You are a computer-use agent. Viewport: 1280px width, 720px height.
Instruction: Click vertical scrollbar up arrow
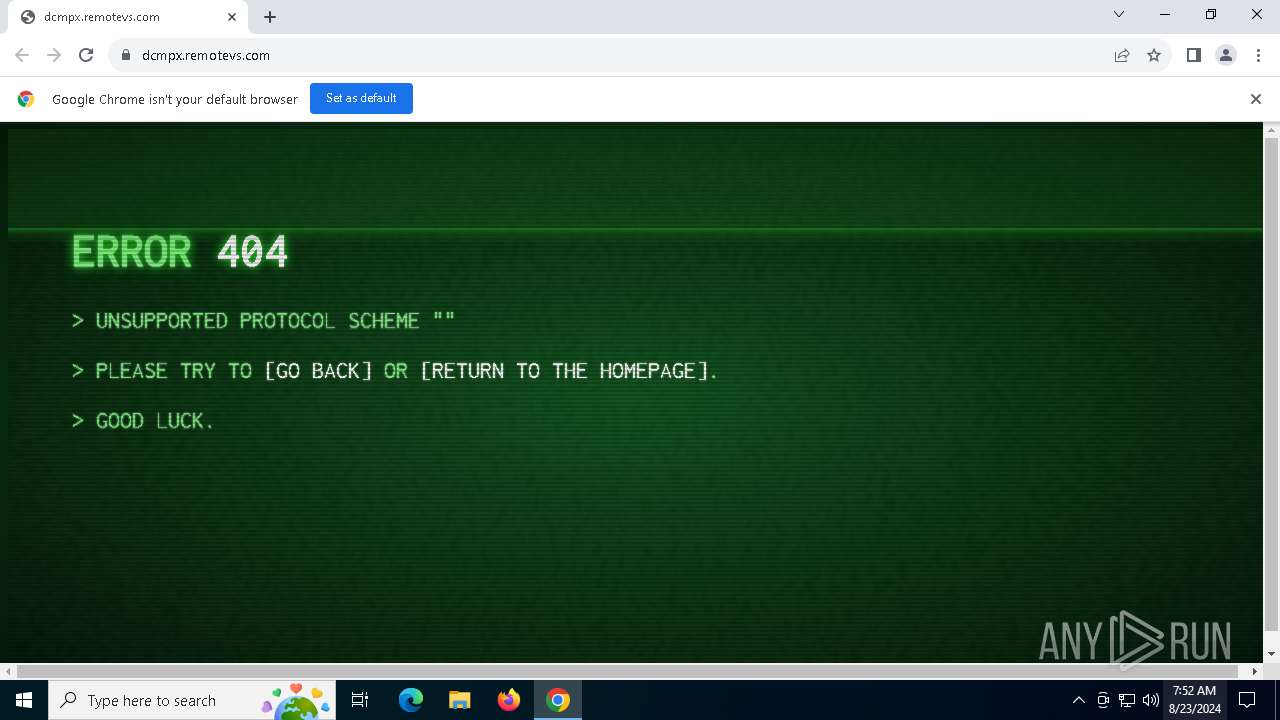tap(1271, 130)
